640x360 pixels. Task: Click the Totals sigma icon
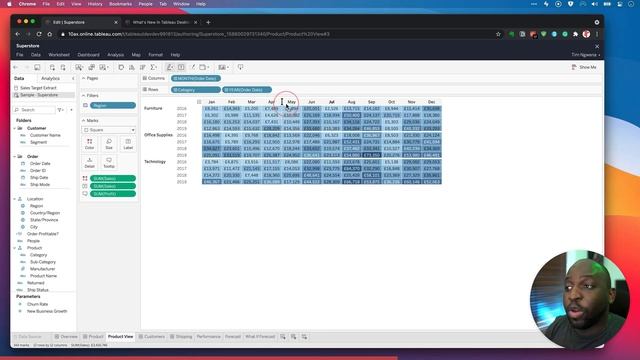[153, 67]
